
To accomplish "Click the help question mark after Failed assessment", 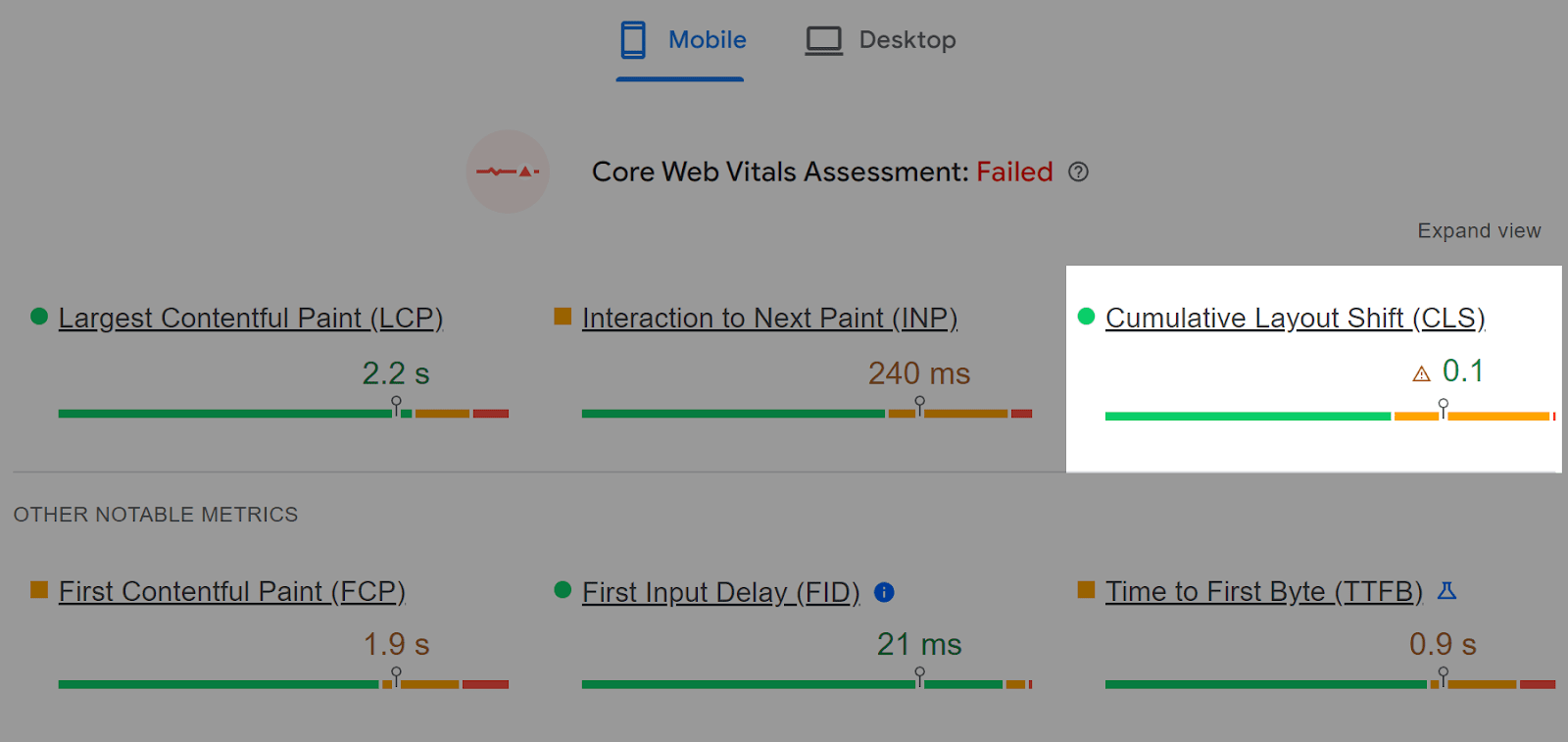I will pos(1078,172).
